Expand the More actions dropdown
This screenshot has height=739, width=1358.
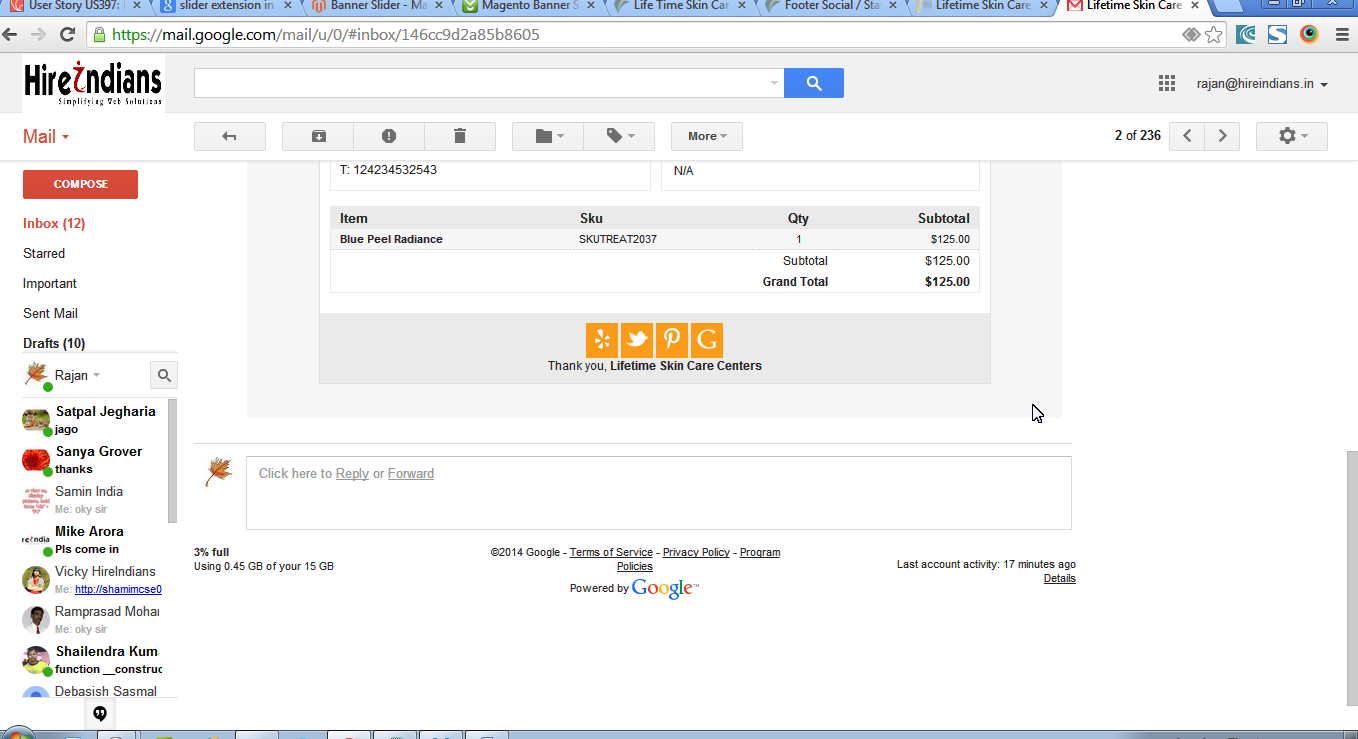pyautogui.click(x=707, y=136)
